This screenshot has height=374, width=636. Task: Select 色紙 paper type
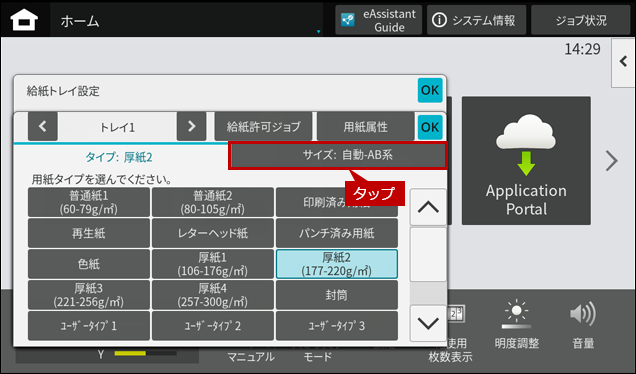[x=89, y=264]
